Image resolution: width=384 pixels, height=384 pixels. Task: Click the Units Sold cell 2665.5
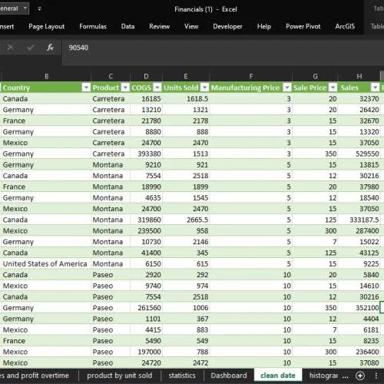(x=186, y=220)
